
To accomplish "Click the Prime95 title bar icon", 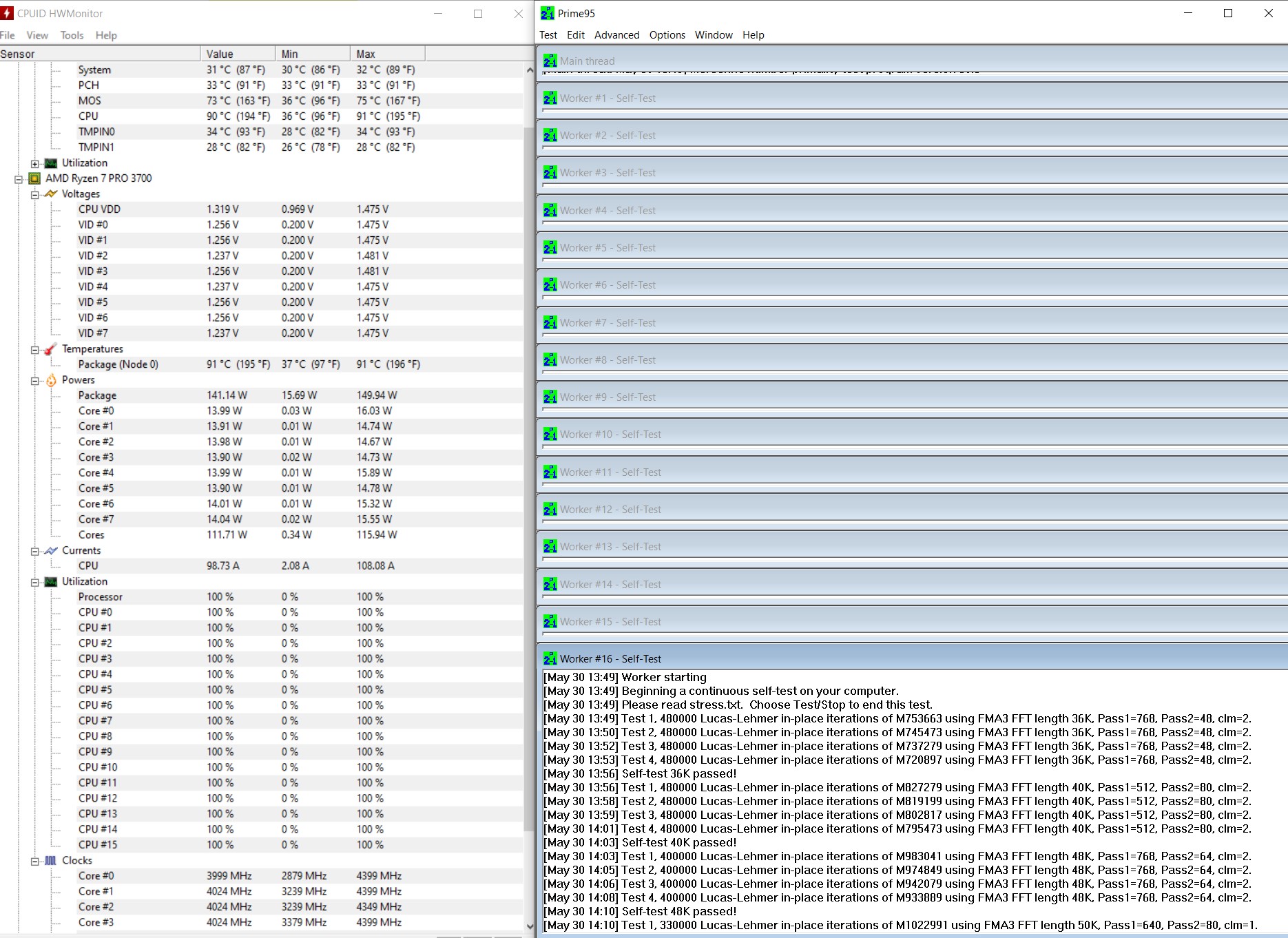I will 548,13.
